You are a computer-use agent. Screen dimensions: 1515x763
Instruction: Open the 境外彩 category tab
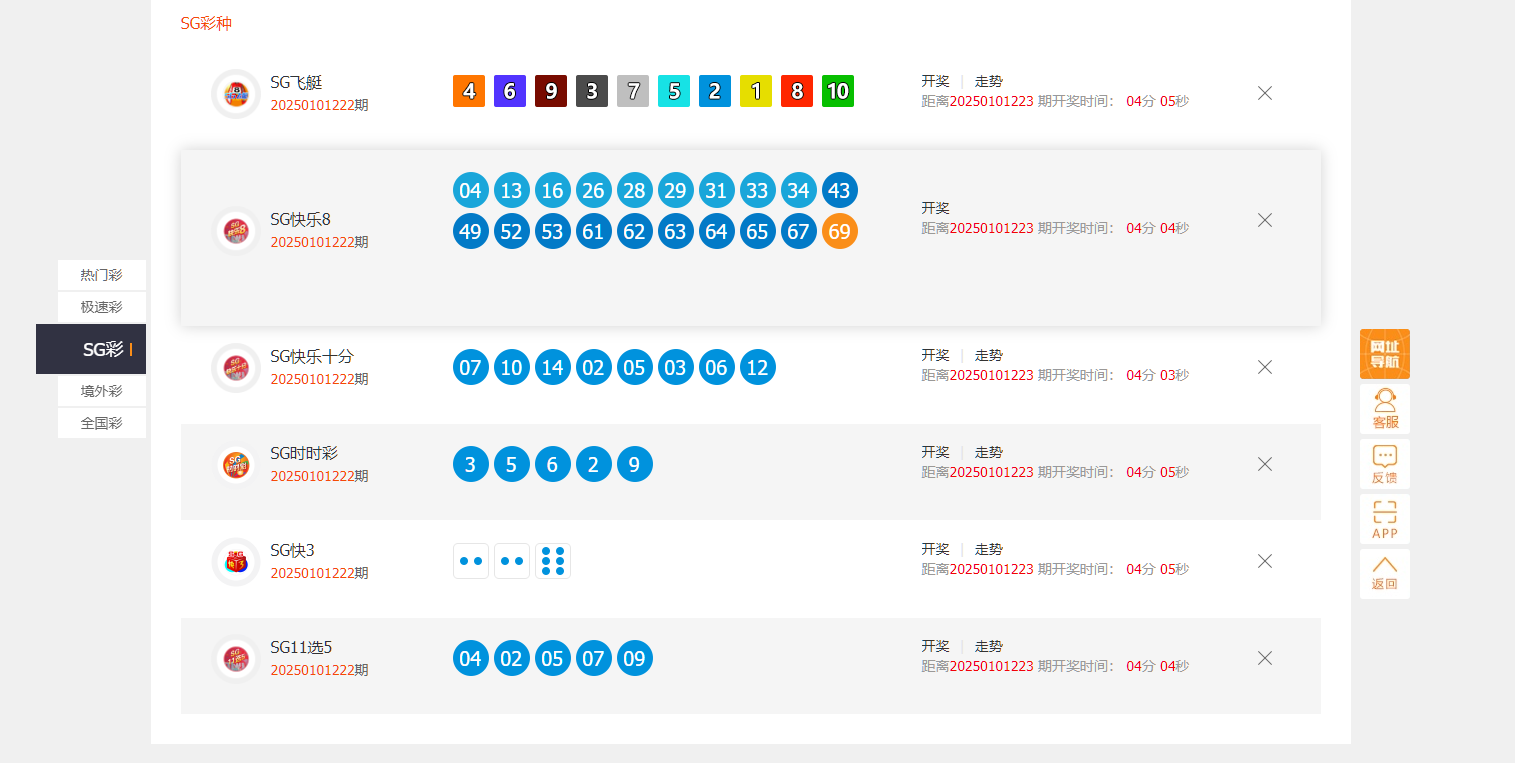(102, 391)
